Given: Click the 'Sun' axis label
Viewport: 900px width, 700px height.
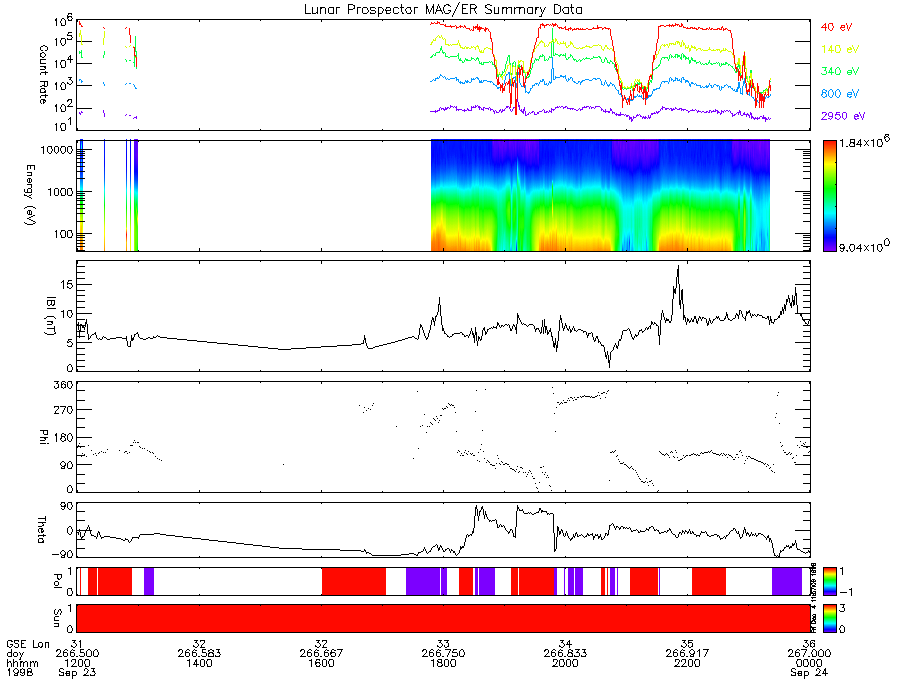Looking at the screenshot, I should pyautogui.click(x=56, y=617).
